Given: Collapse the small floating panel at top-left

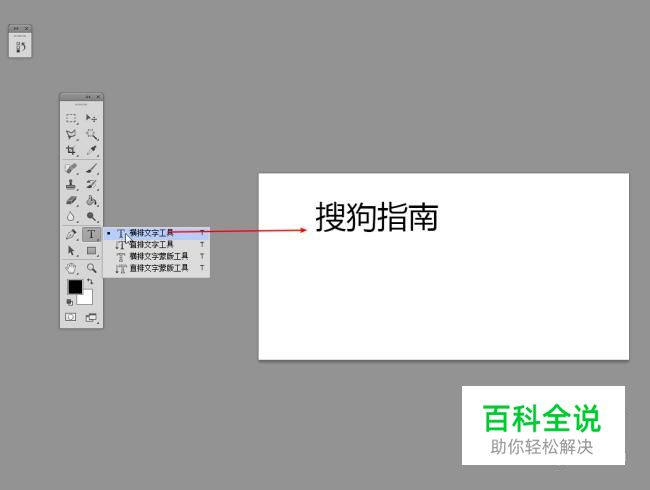Looking at the screenshot, I should click(16, 28).
